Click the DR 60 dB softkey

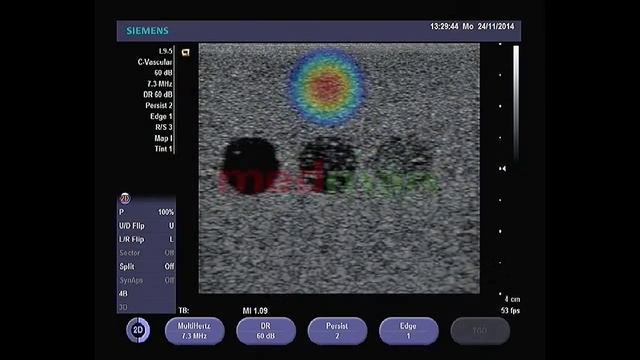266,331
